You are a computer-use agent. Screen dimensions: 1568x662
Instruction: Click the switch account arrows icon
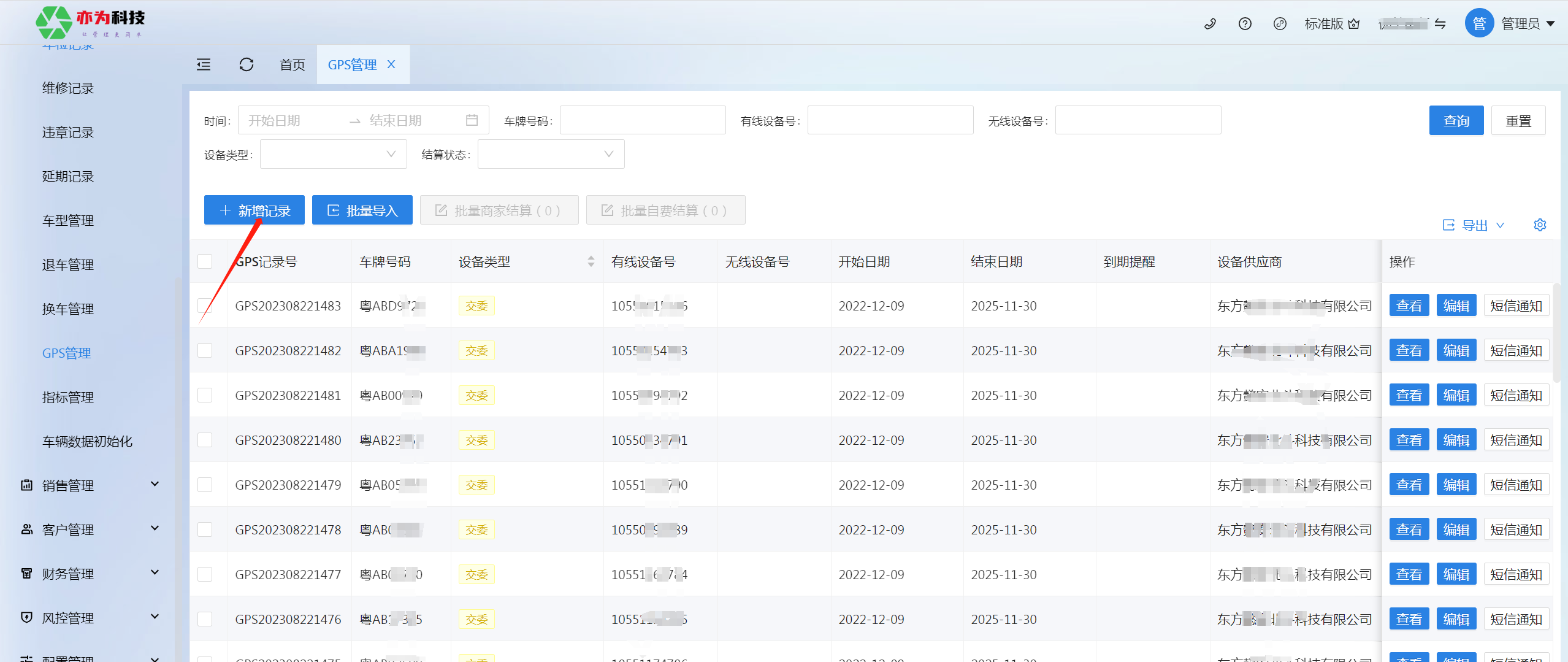(x=1440, y=24)
